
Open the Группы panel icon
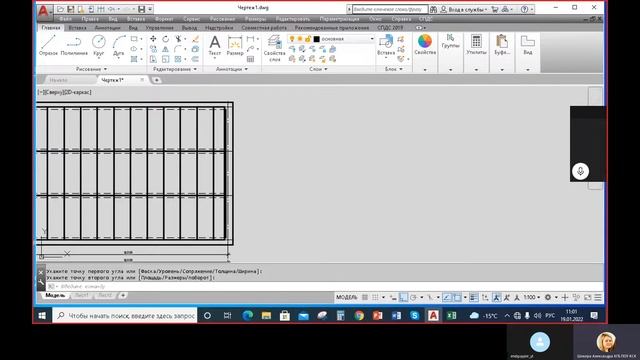(x=450, y=41)
